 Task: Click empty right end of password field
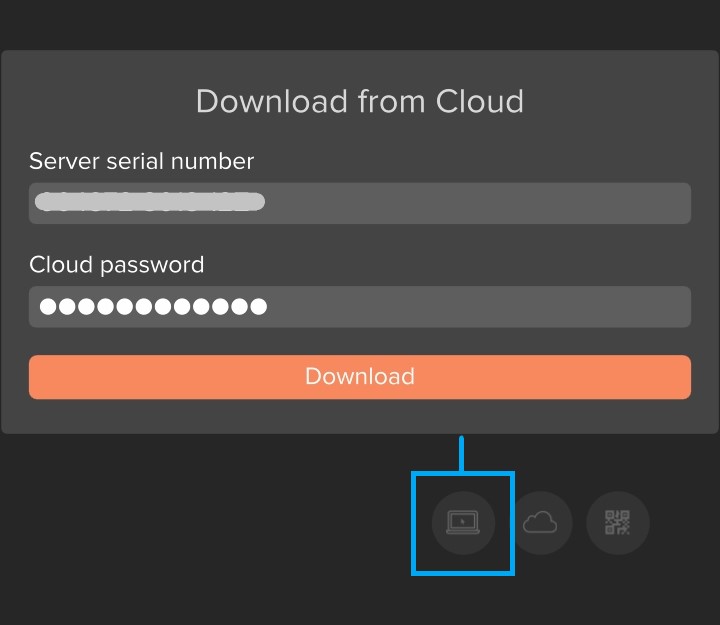[x=640, y=307]
